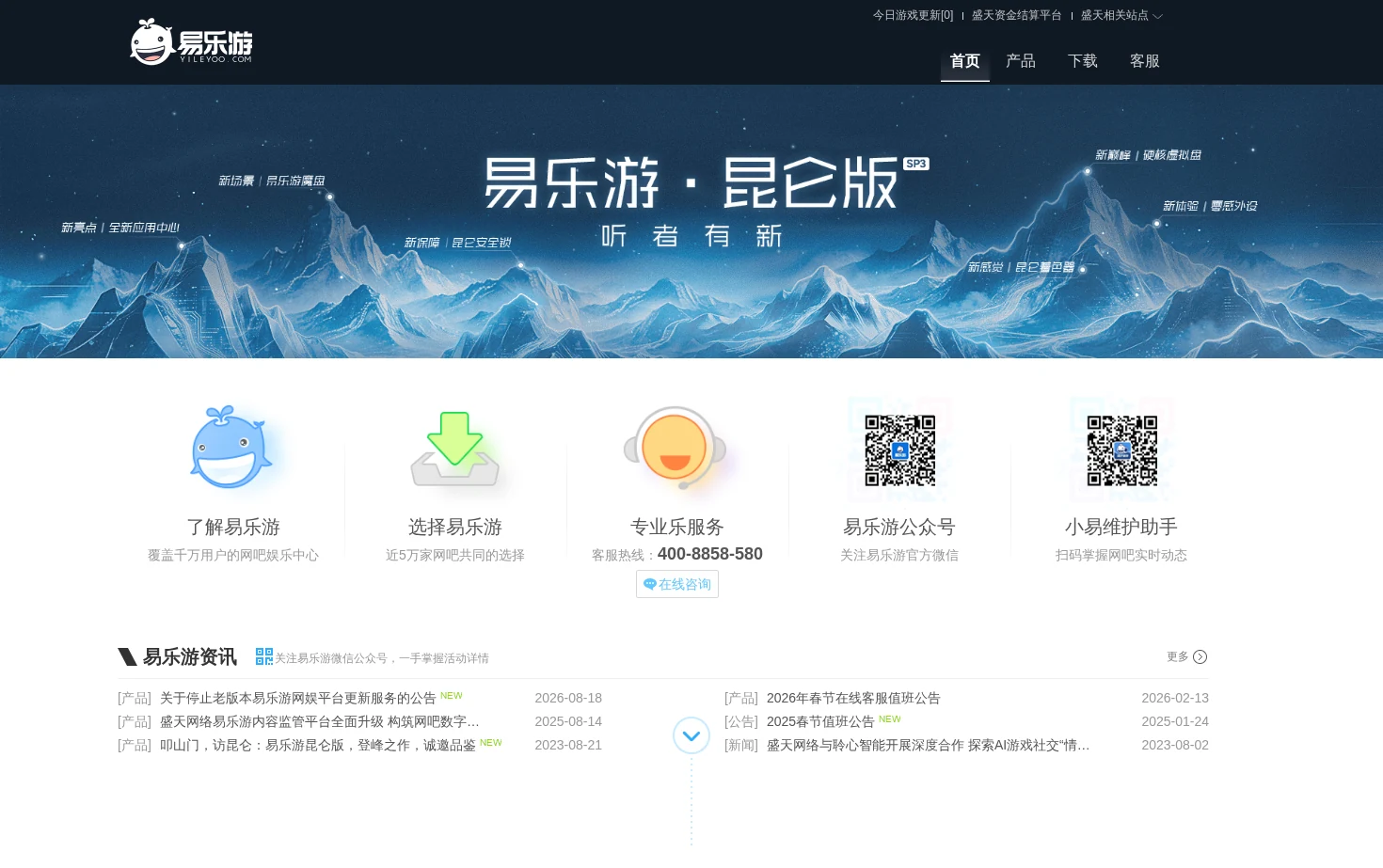Screen dimensions: 1383x868
Task: Click the 易乐游·昆仑版 banner title
Action: pos(692,182)
